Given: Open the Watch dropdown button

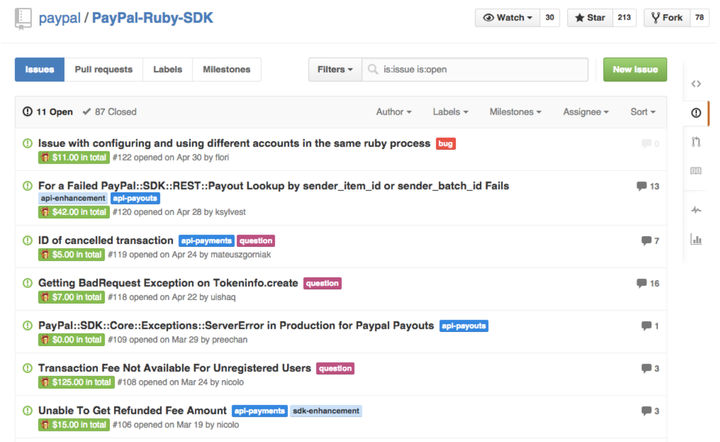Looking at the screenshot, I should [507, 17].
